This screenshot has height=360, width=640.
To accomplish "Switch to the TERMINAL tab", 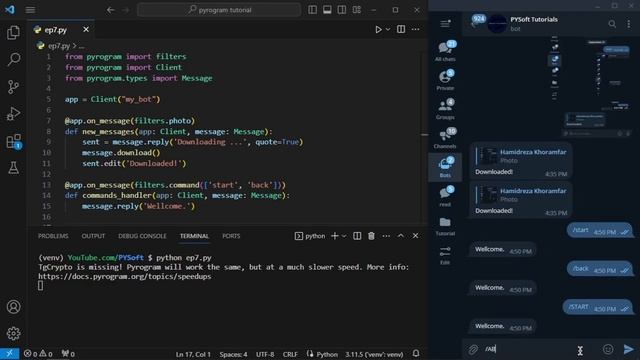I will [x=194, y=236].
